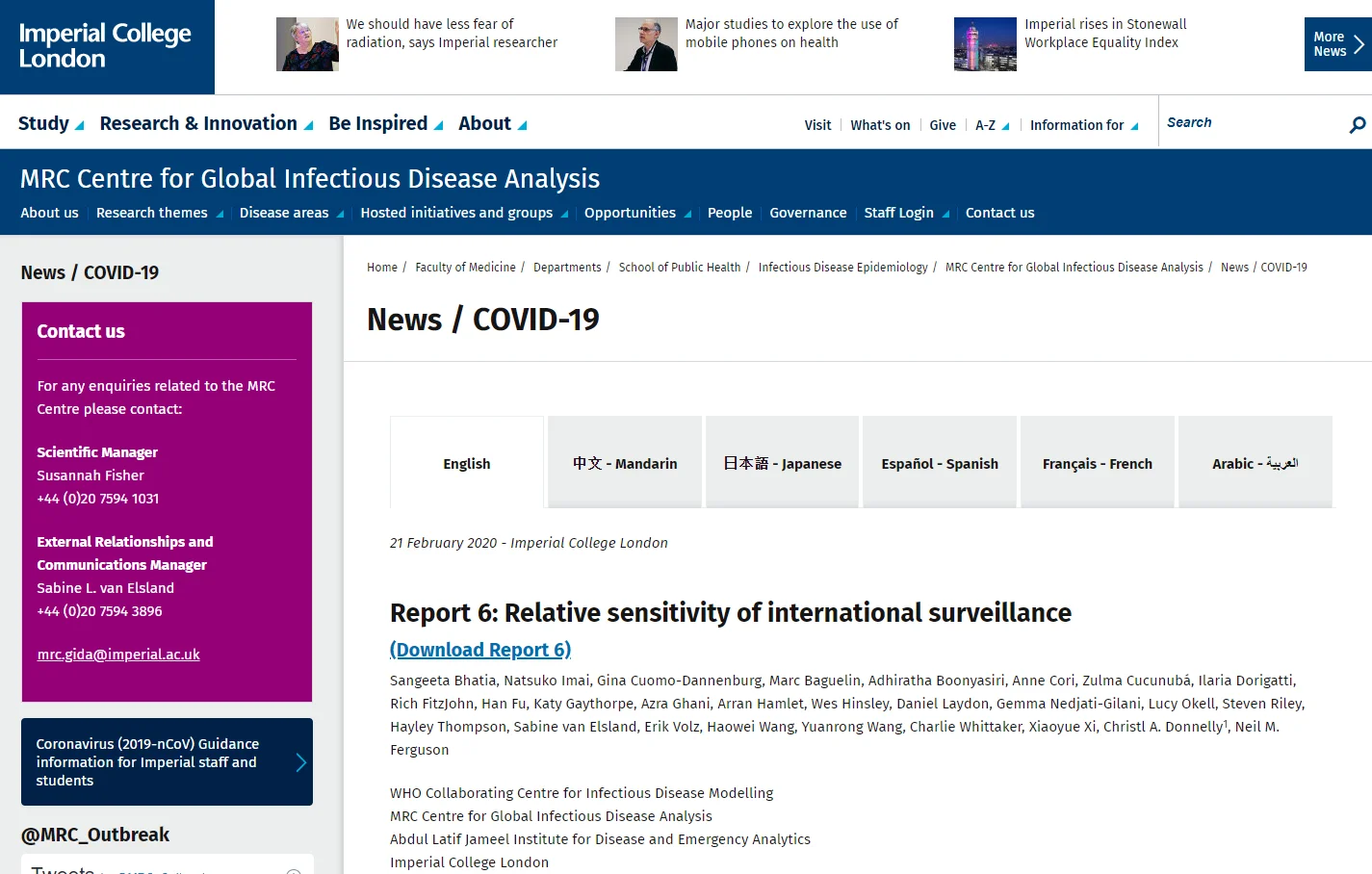
Task: Click MRC Centre breadcrumb link
Action: 1074,268
